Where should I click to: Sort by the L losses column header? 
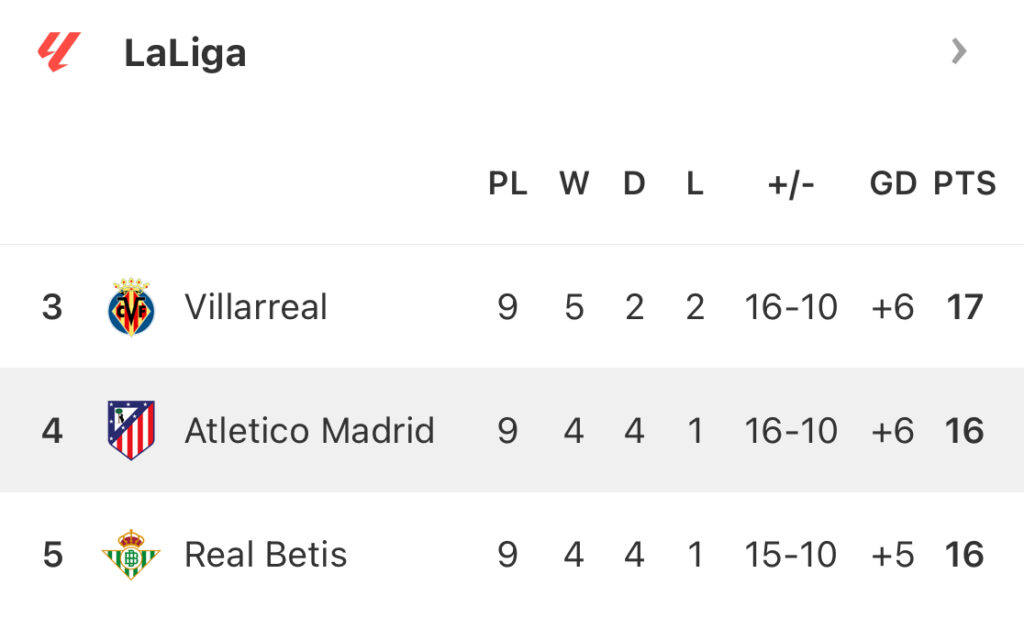point(694,184)
